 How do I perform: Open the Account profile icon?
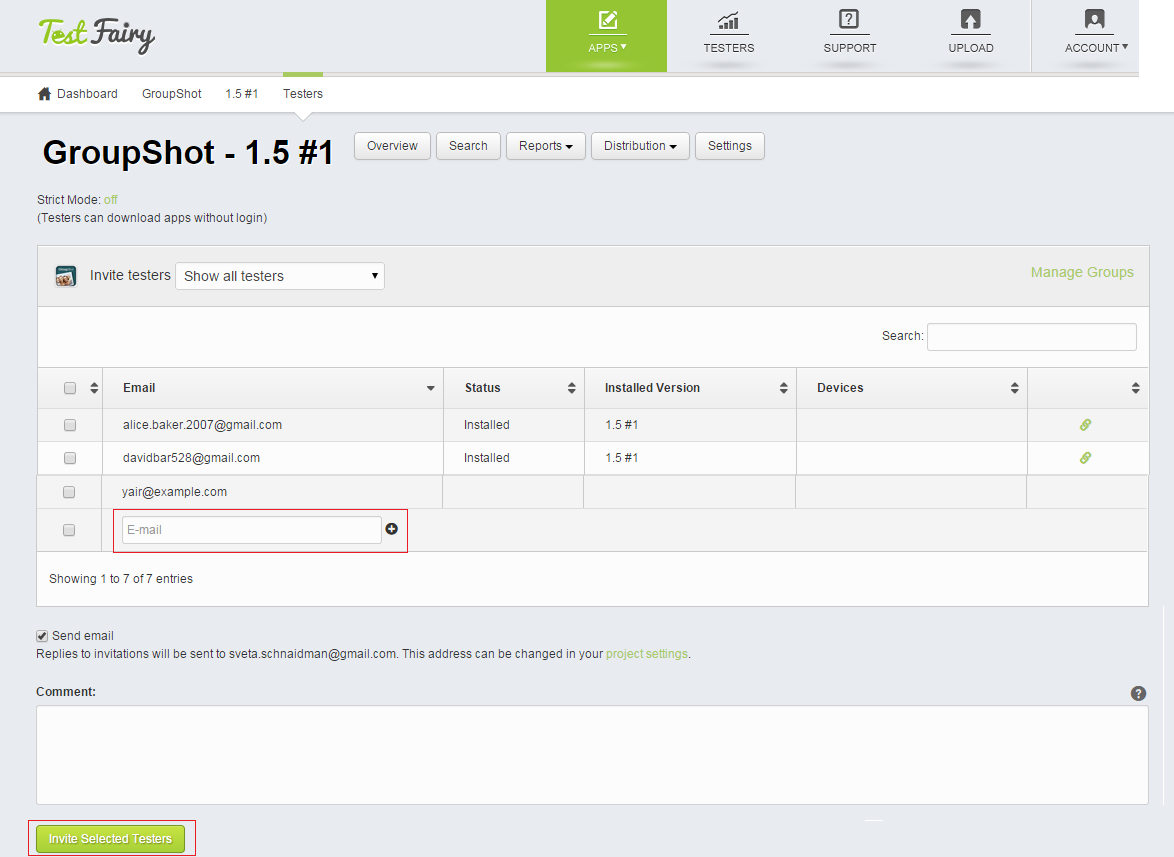1094,20
